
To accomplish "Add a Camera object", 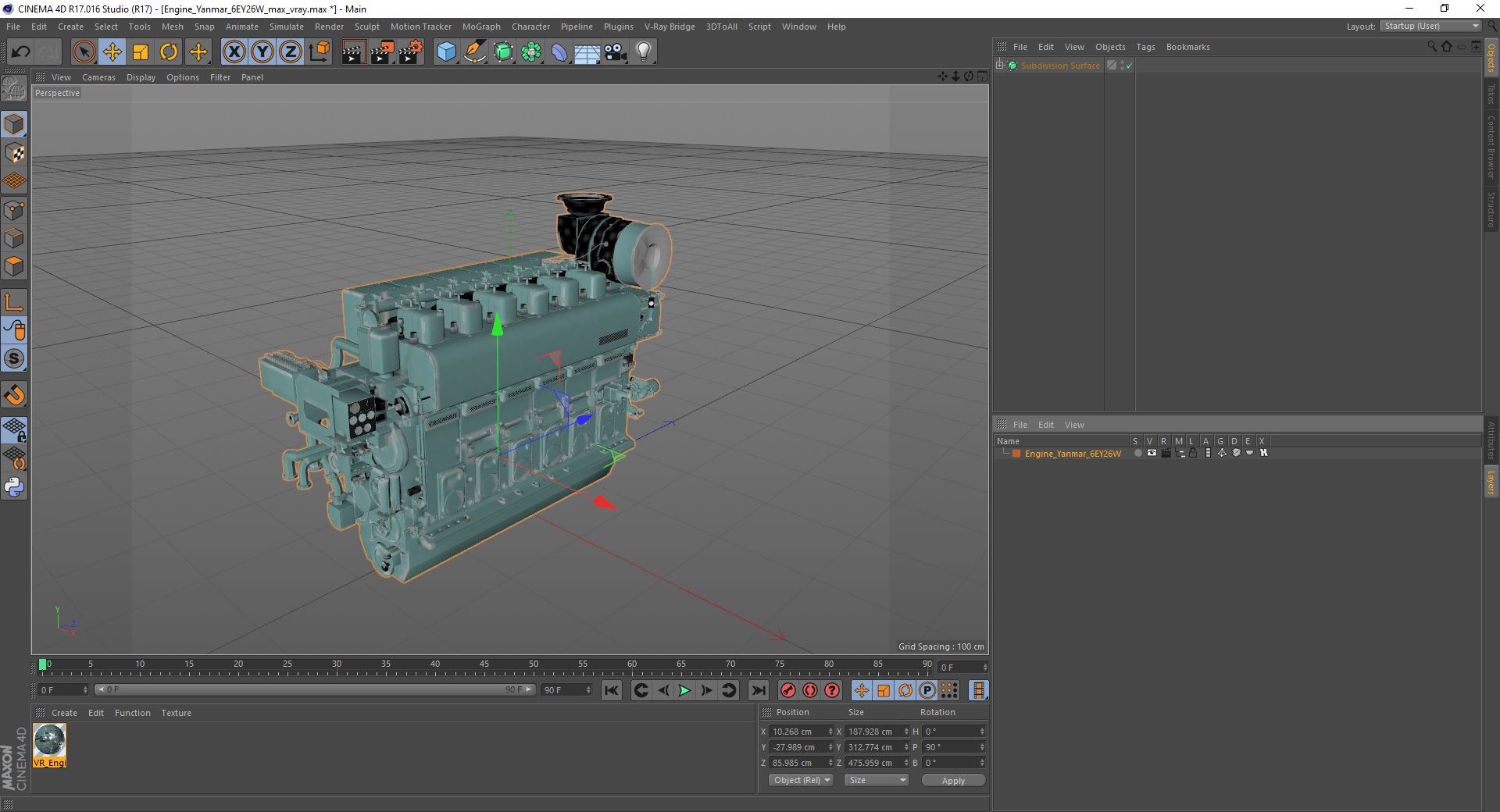I will pos(616,52).
